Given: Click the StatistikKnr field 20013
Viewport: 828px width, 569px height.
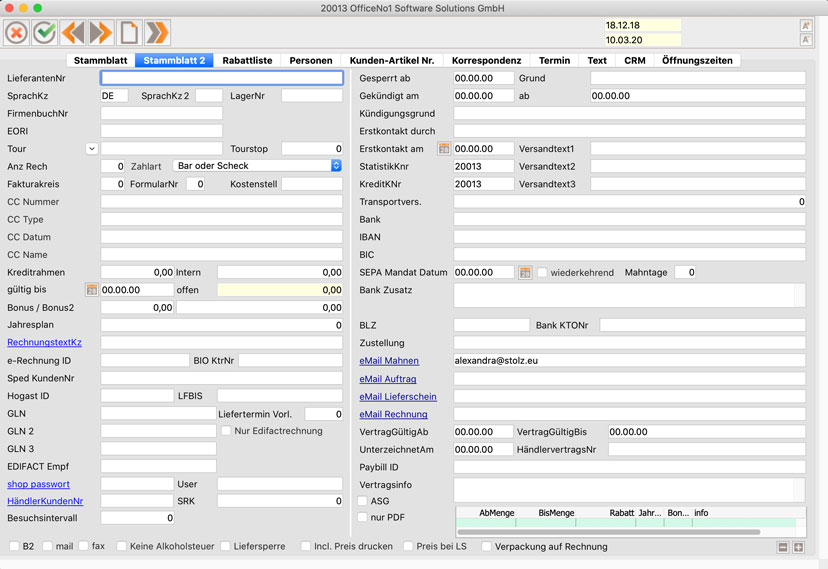Looking at the screenshot, I should [x=483, y=166].
